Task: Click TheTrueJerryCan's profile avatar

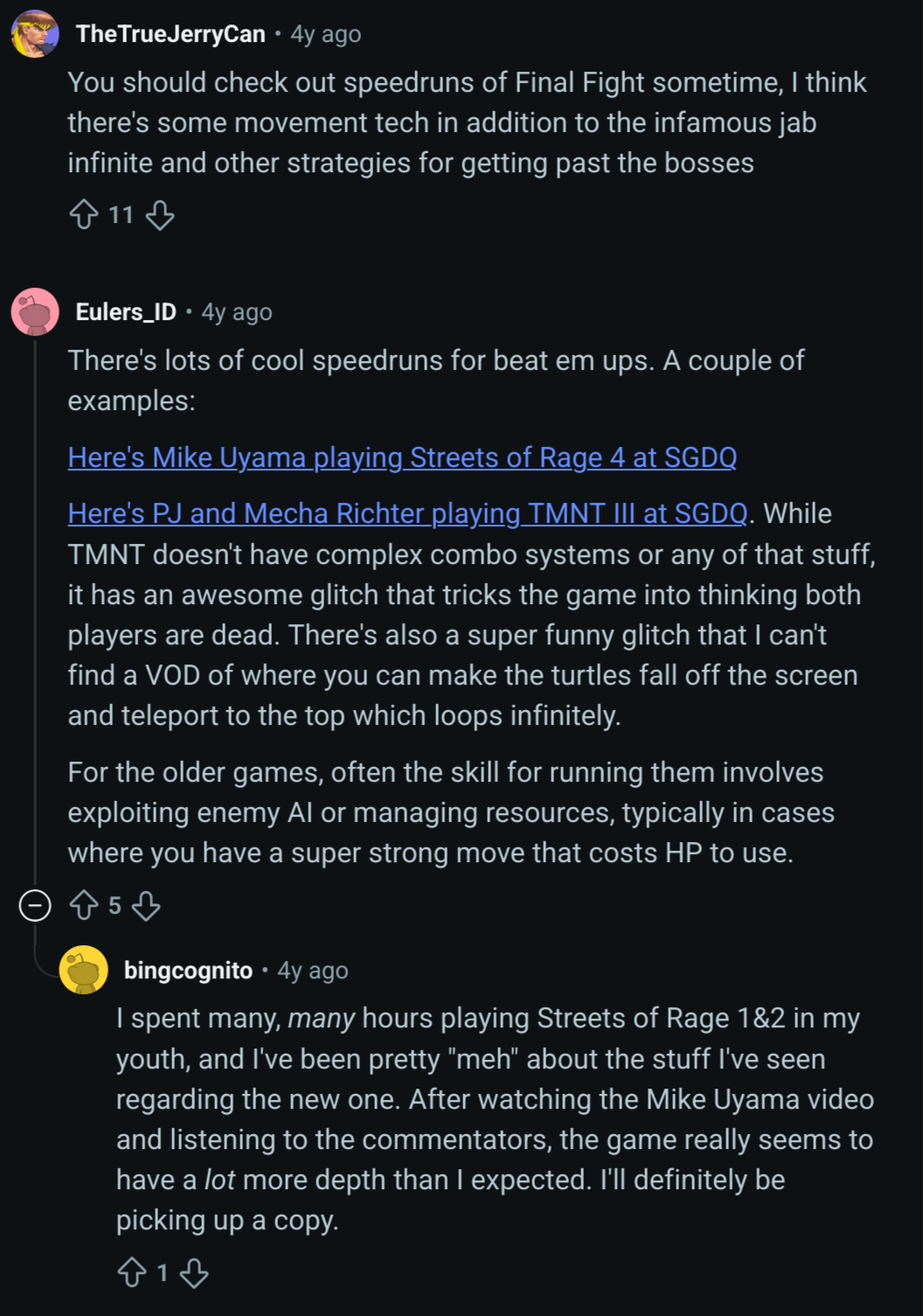Action: [x=35, y=34]
